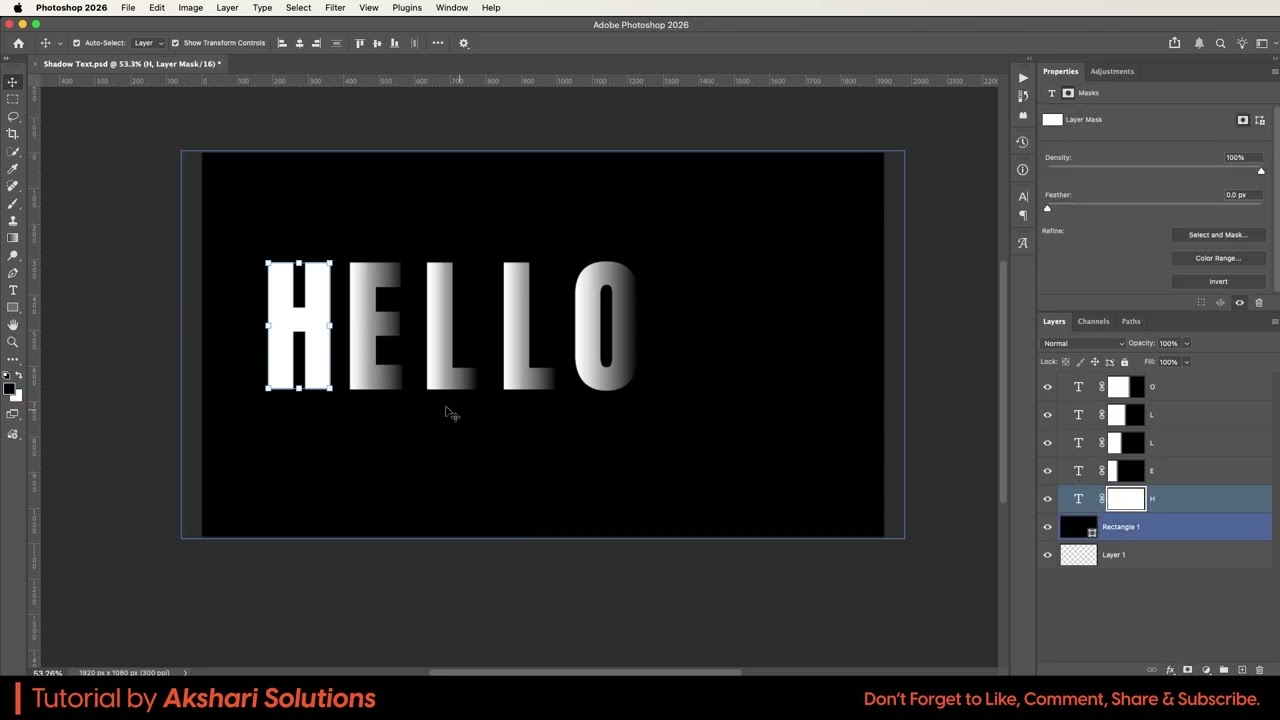Open the Fill dropdown arrow
The height and width of the screenshot is (720, 1280).
tap(1187, 362)
